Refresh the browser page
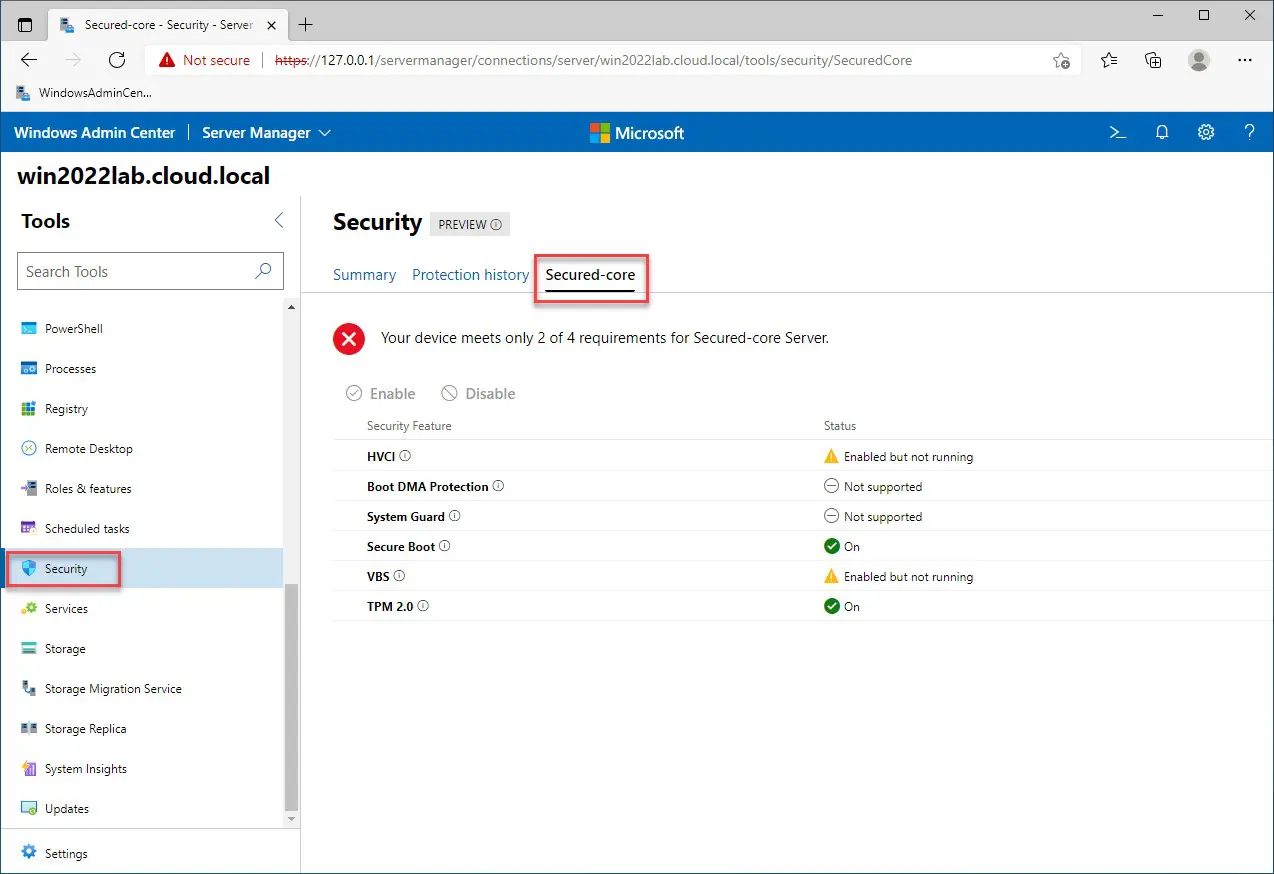The width and height of the screenshot is (1274, 874). (x=117, y=60)
